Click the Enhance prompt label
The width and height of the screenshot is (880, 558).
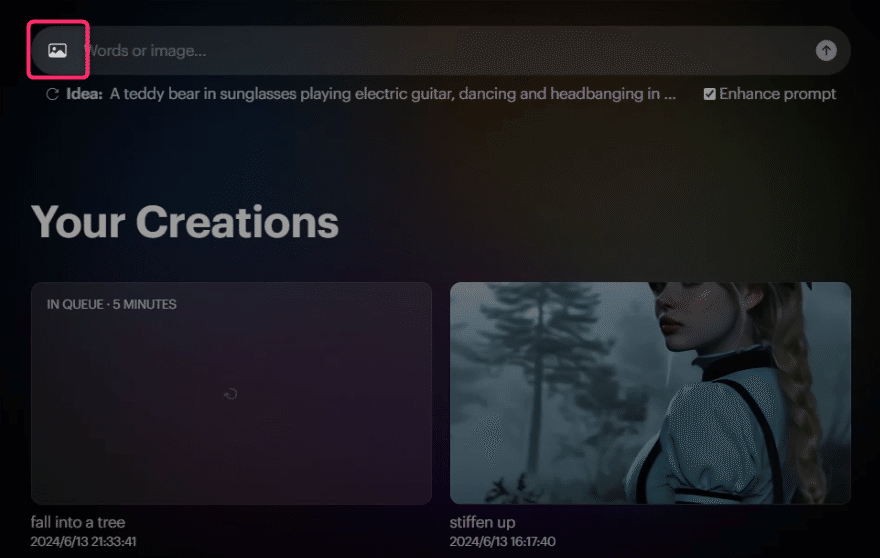tap(777, 94)
